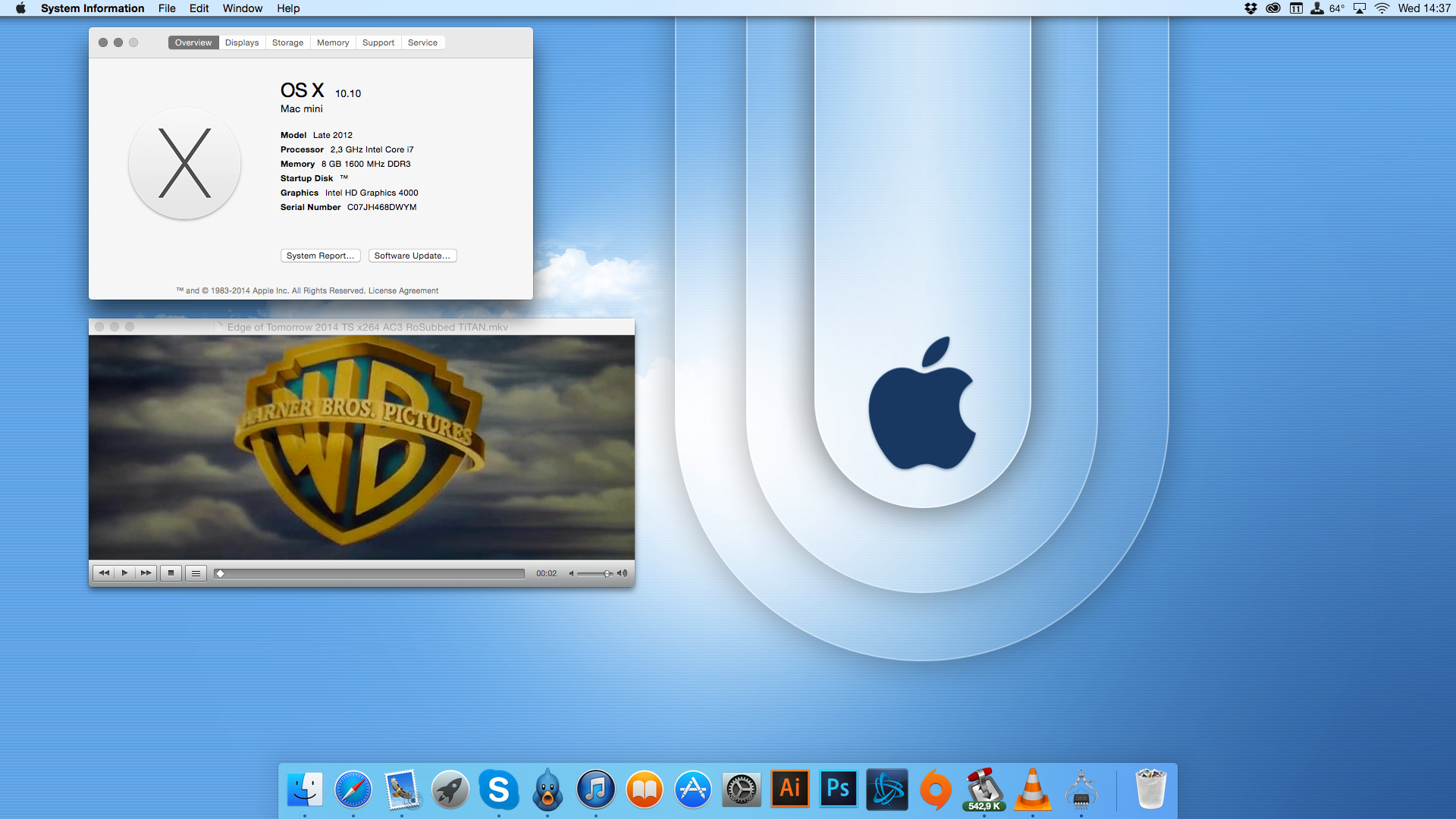Launch iTunes application

coord(596,790)
